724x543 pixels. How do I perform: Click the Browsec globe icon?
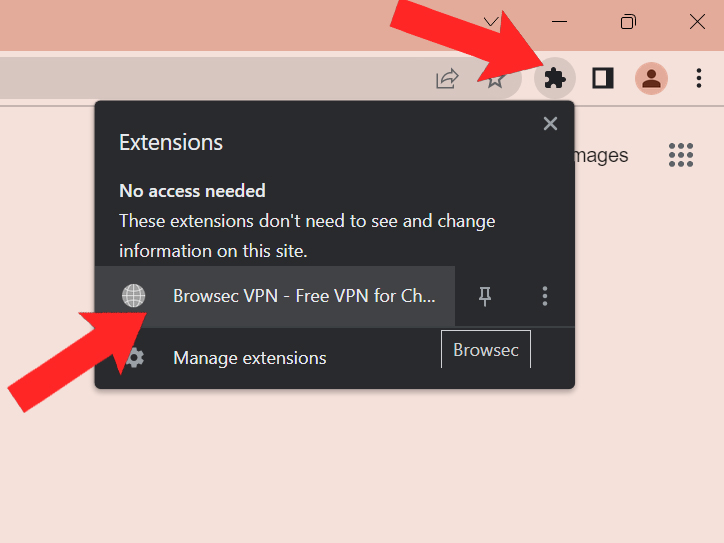[133, 295]
